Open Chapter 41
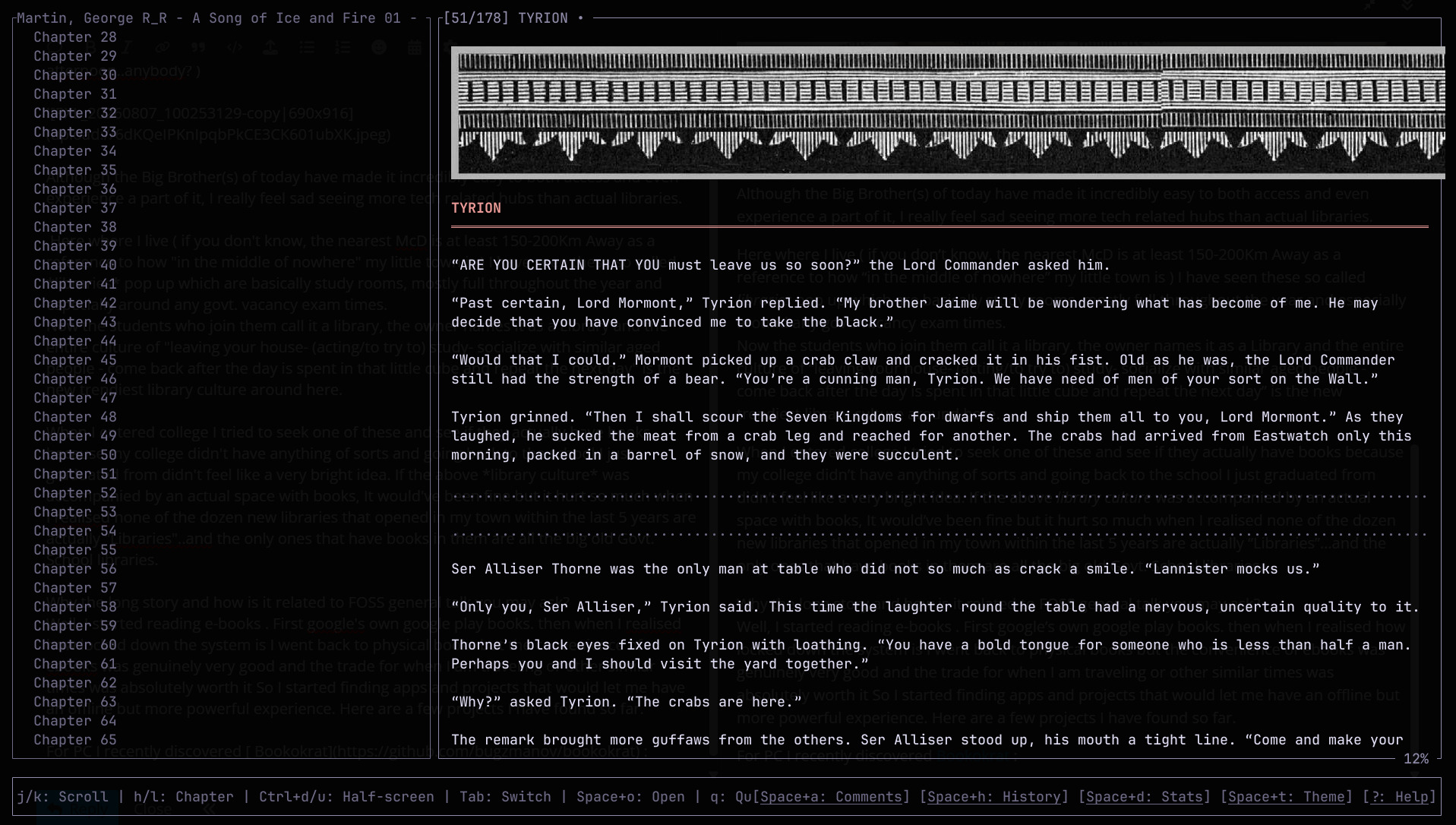Image resolution: width=1456 pixels, height=825 pixels. pyautogui.click(x=75, y=284)
